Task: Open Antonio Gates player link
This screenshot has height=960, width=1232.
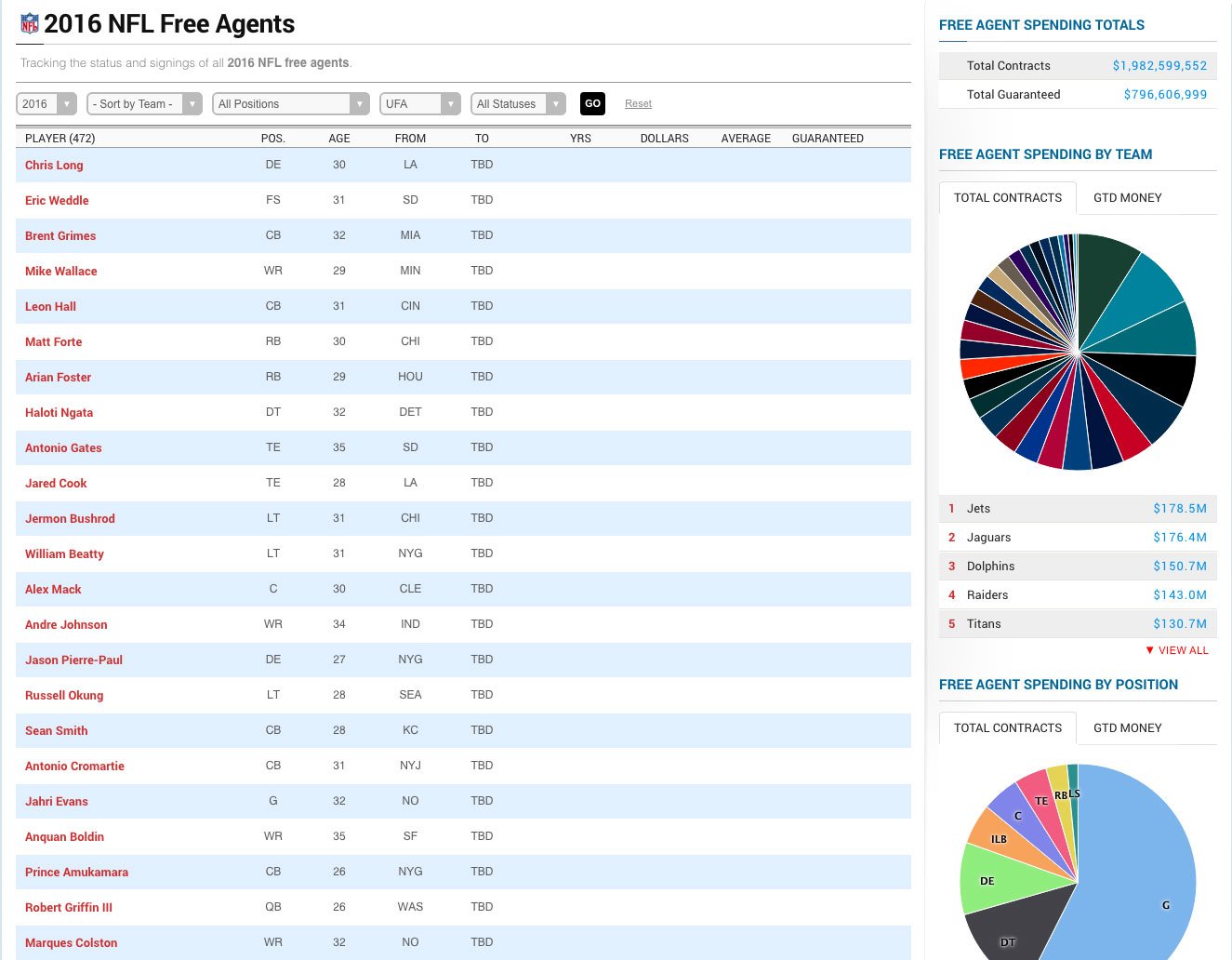Action: tap(63, 447)
